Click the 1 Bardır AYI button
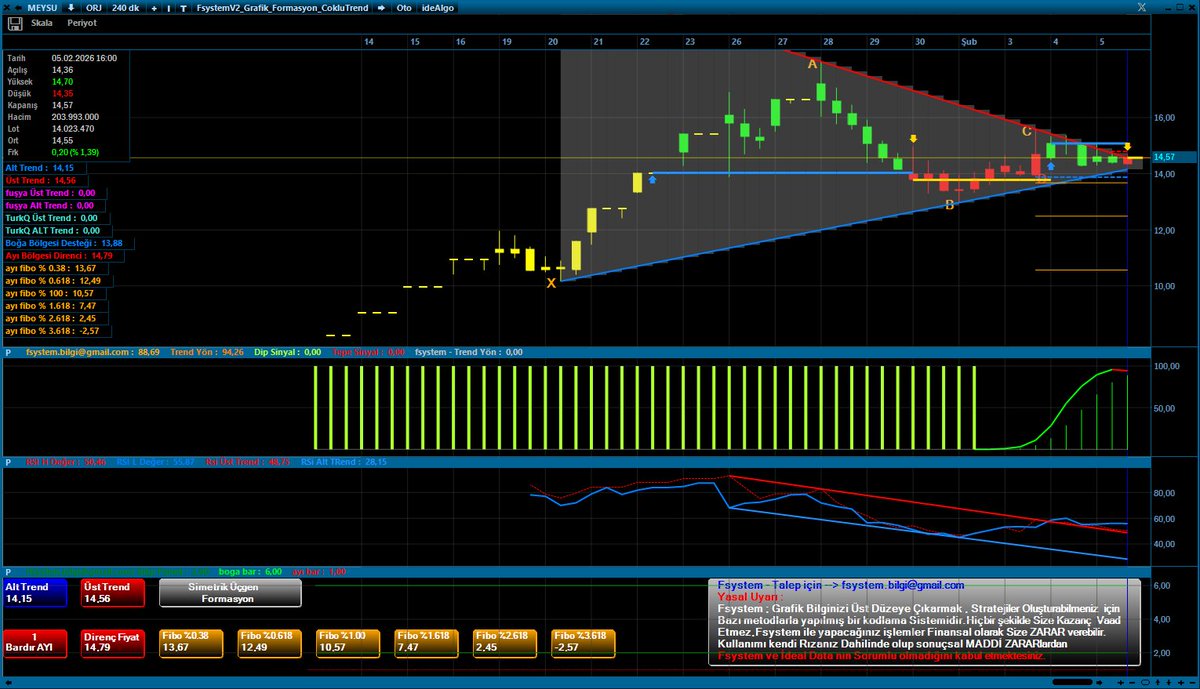The image size is (1200, 689). (35, 642)
